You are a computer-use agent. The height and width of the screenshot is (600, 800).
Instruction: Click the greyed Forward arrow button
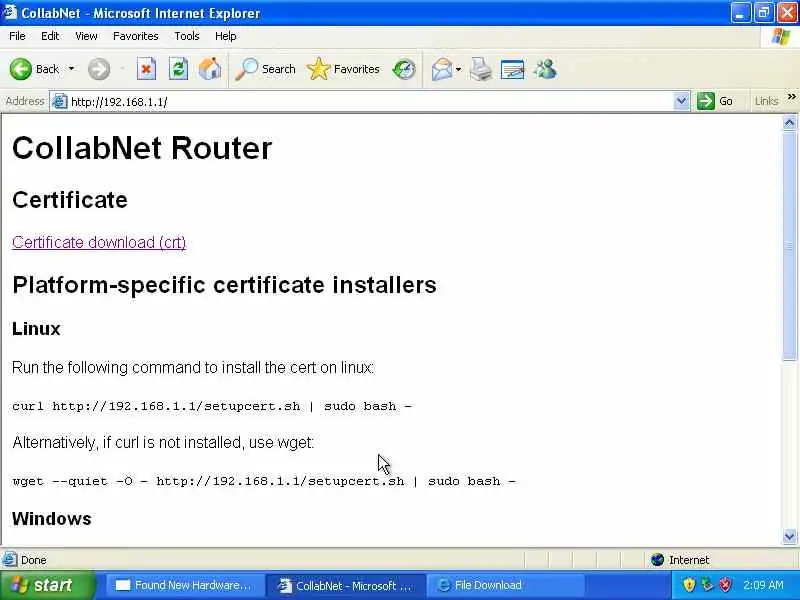pos(99,69)
